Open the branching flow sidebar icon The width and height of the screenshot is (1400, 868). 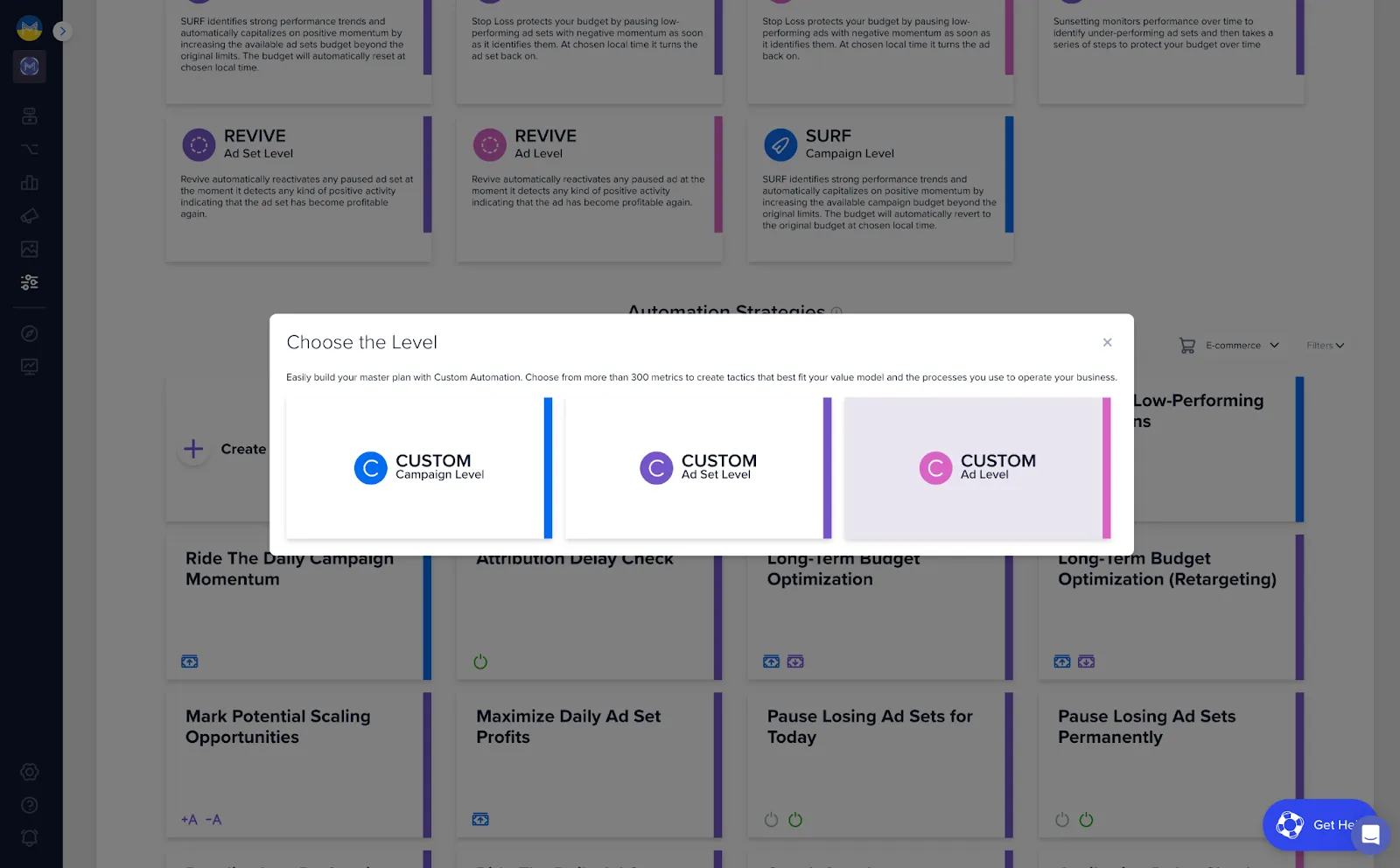click(30, 149)
